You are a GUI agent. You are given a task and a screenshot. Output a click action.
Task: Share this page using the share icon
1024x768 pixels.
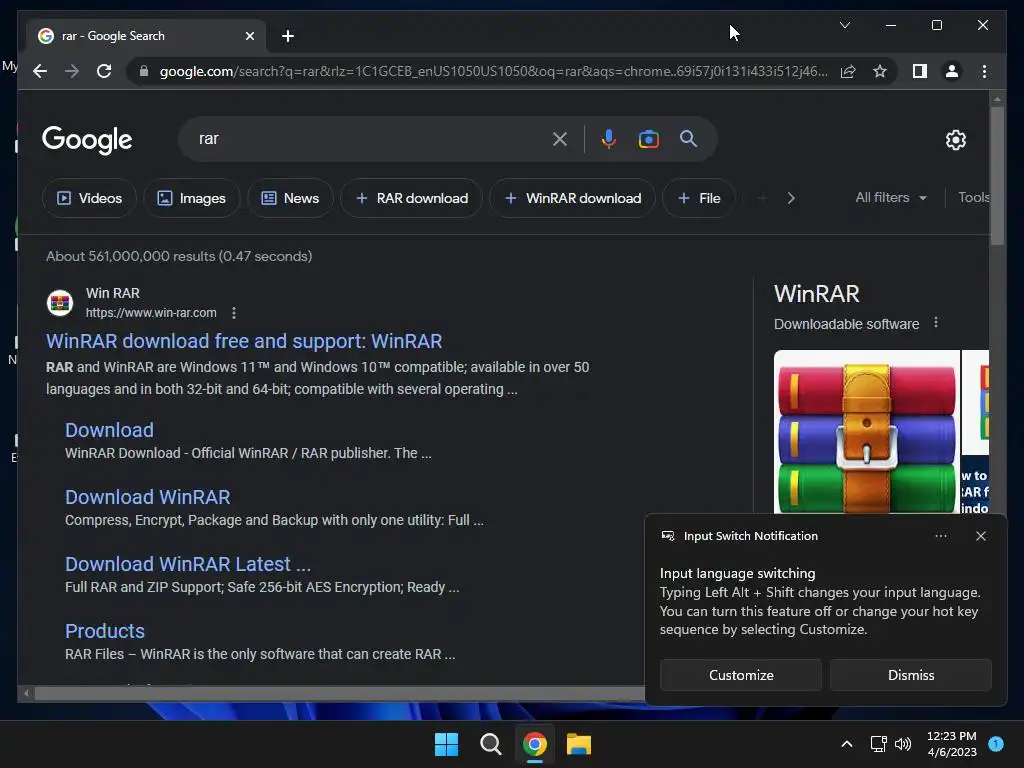pyautogui.click(x=848, y=71)
